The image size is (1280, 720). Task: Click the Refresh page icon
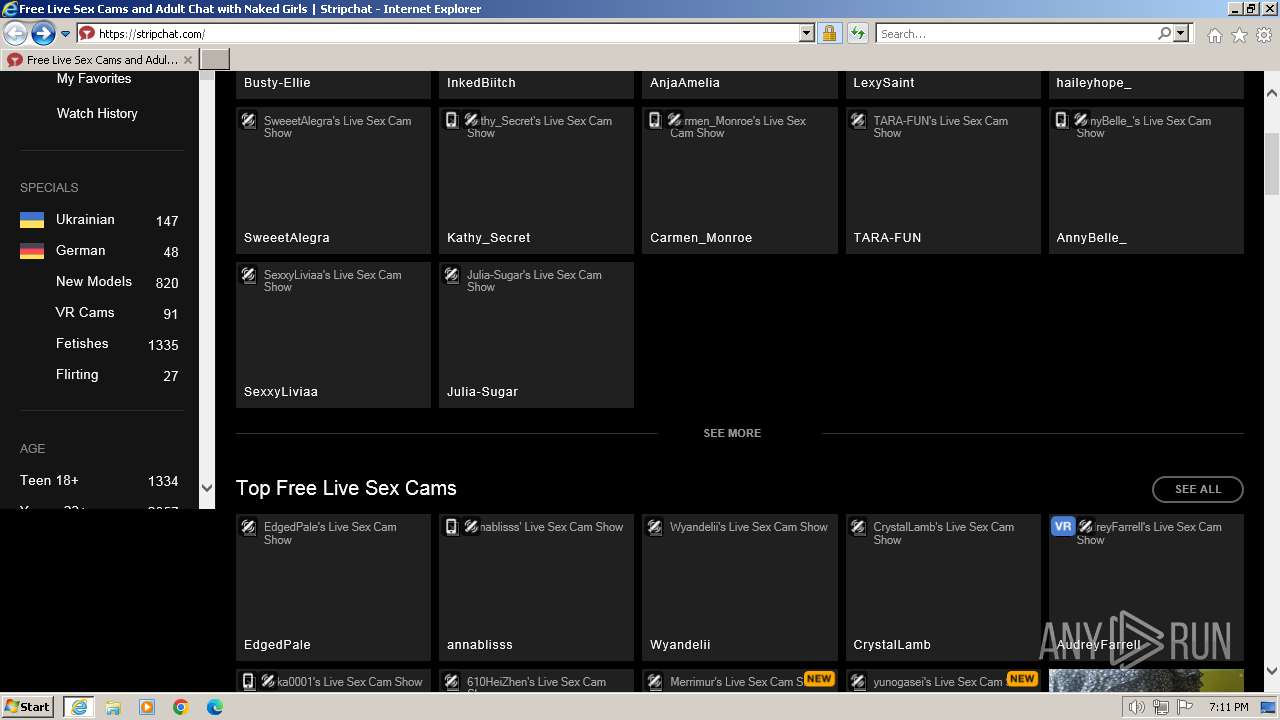pyautogui.click(x=857, y=33)
